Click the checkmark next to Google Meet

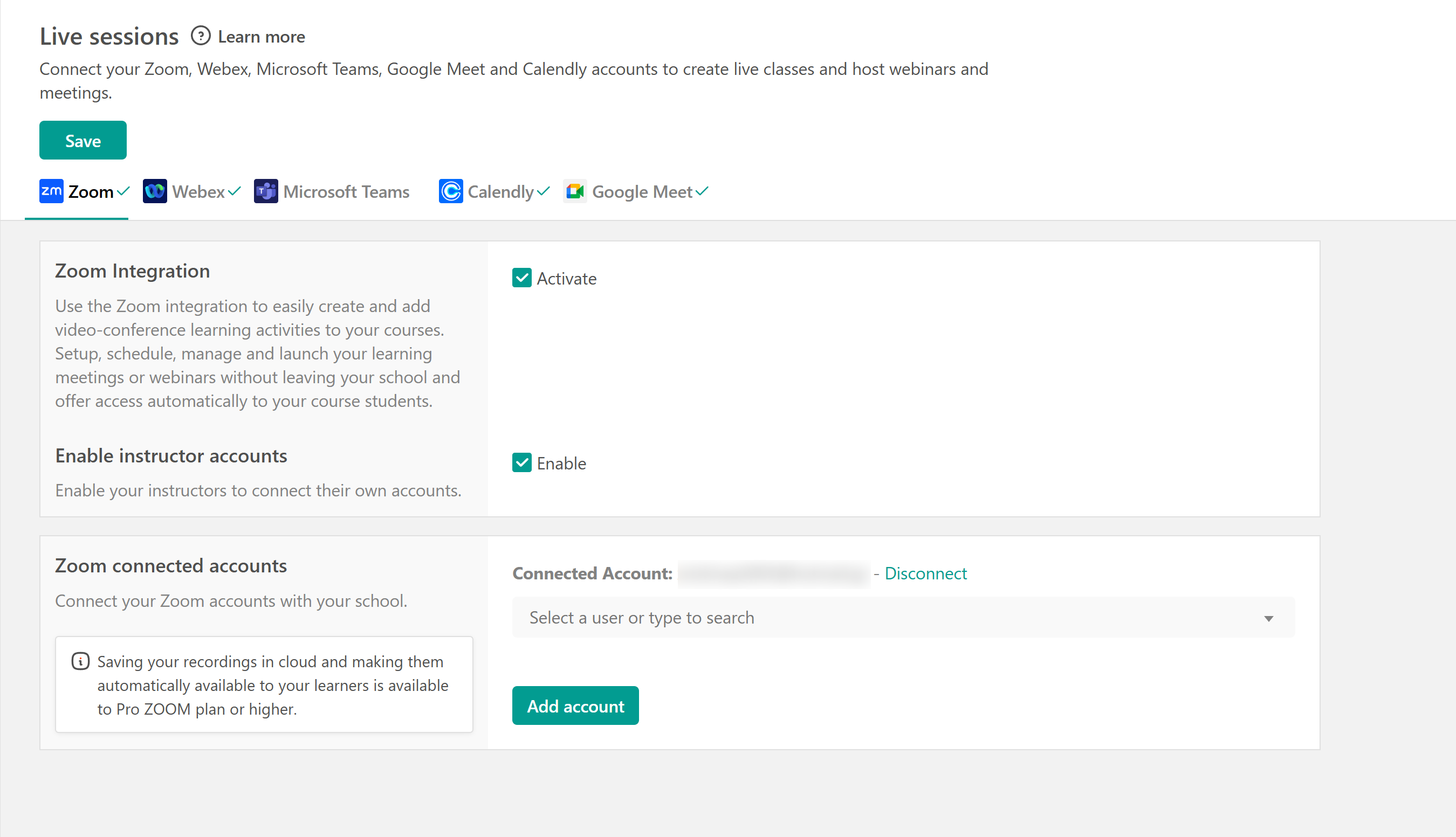(702, 191)
